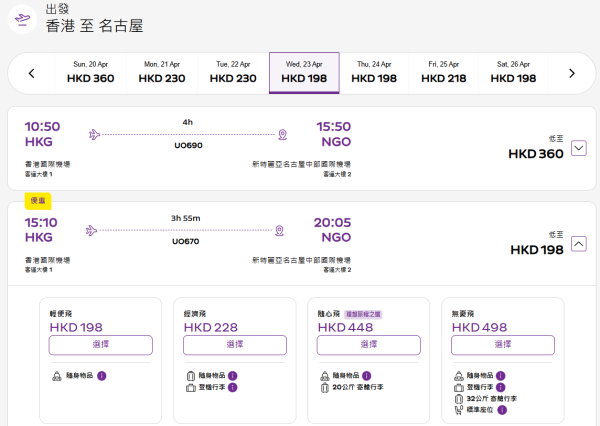Click the 20:05 arrival time
The image size is (600, 426).
click(332, 222)
